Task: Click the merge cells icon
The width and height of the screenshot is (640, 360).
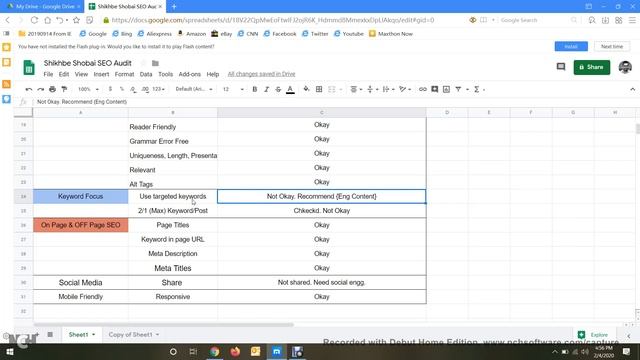Action: tap(332, 89)
